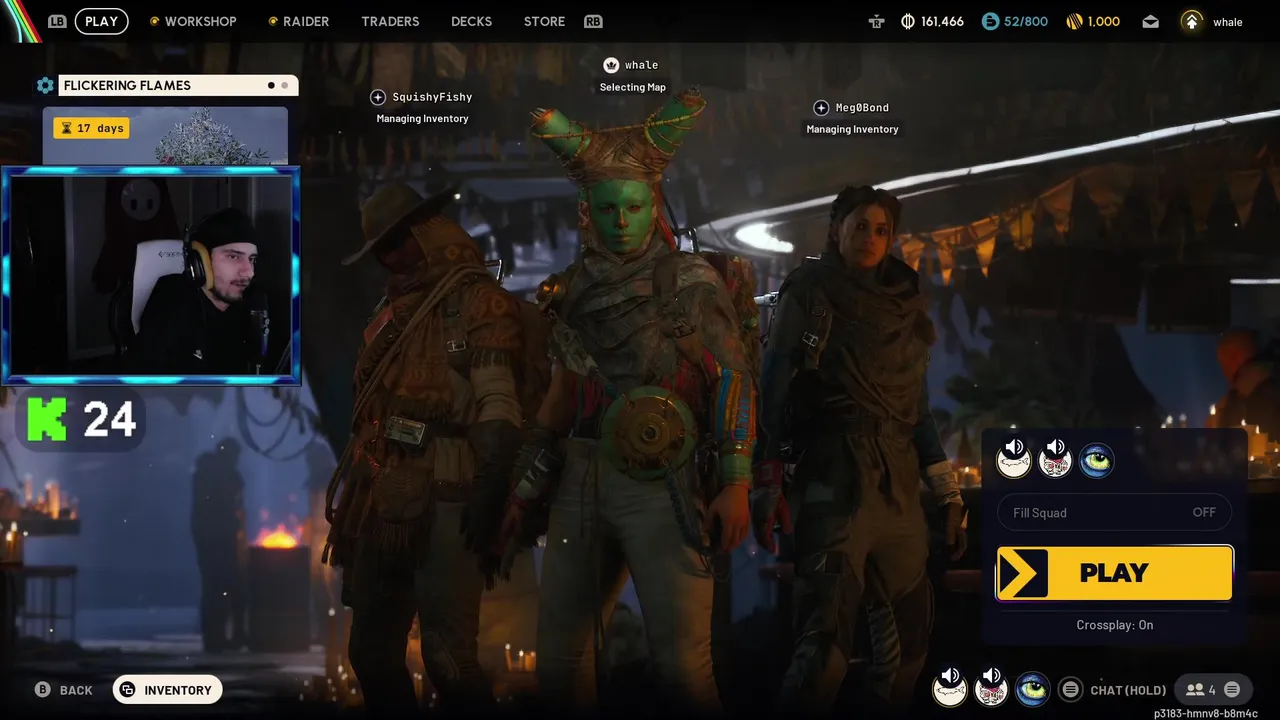Click the gold striped icon beside 1,000
The image size is (1280, 720).
1075,21
